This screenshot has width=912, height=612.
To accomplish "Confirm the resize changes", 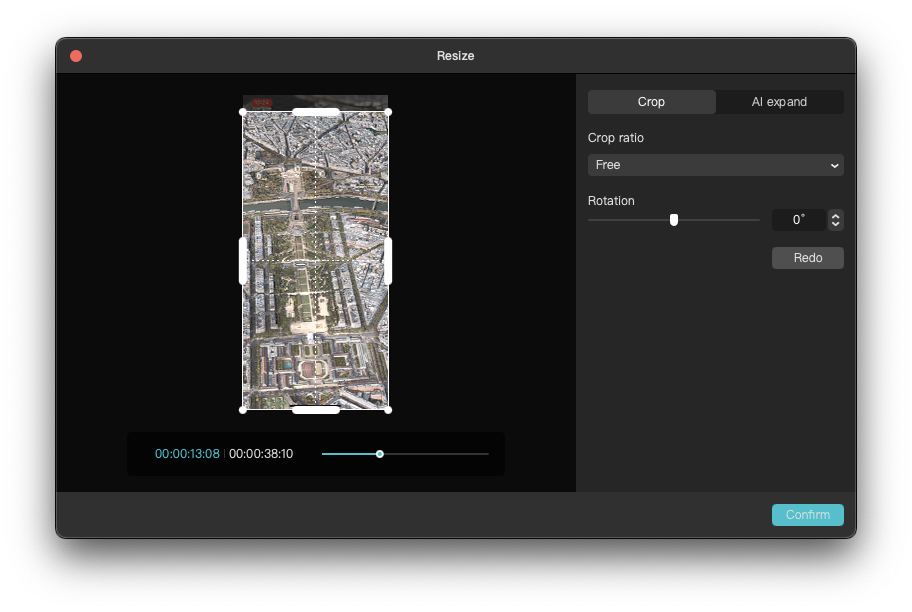I will pos(807,515).
